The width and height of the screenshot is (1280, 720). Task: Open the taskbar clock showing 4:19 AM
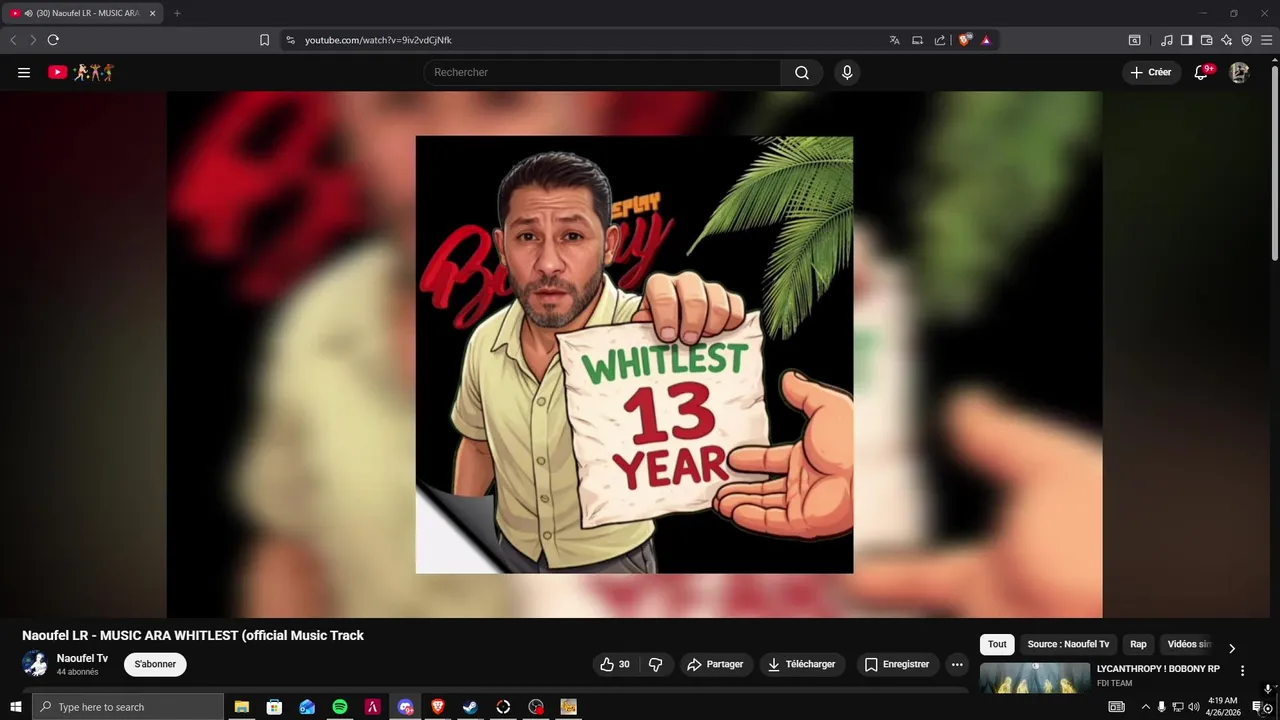click(1223, 707)
